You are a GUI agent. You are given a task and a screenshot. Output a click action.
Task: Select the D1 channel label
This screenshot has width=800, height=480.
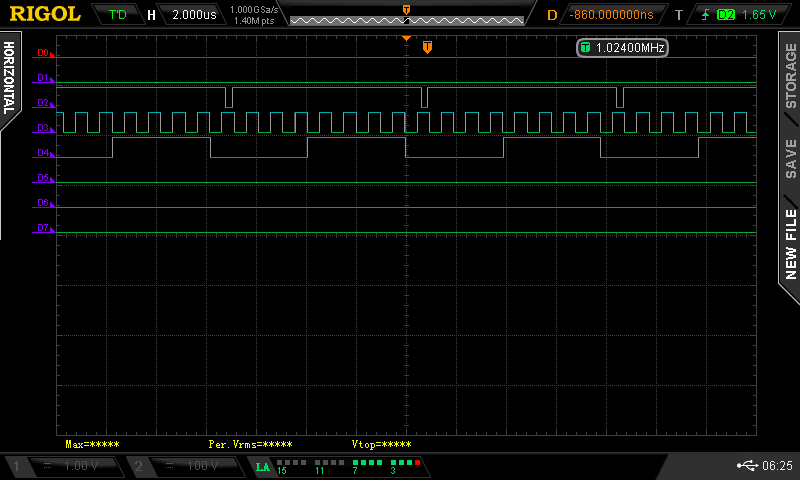tap(43, 78)
